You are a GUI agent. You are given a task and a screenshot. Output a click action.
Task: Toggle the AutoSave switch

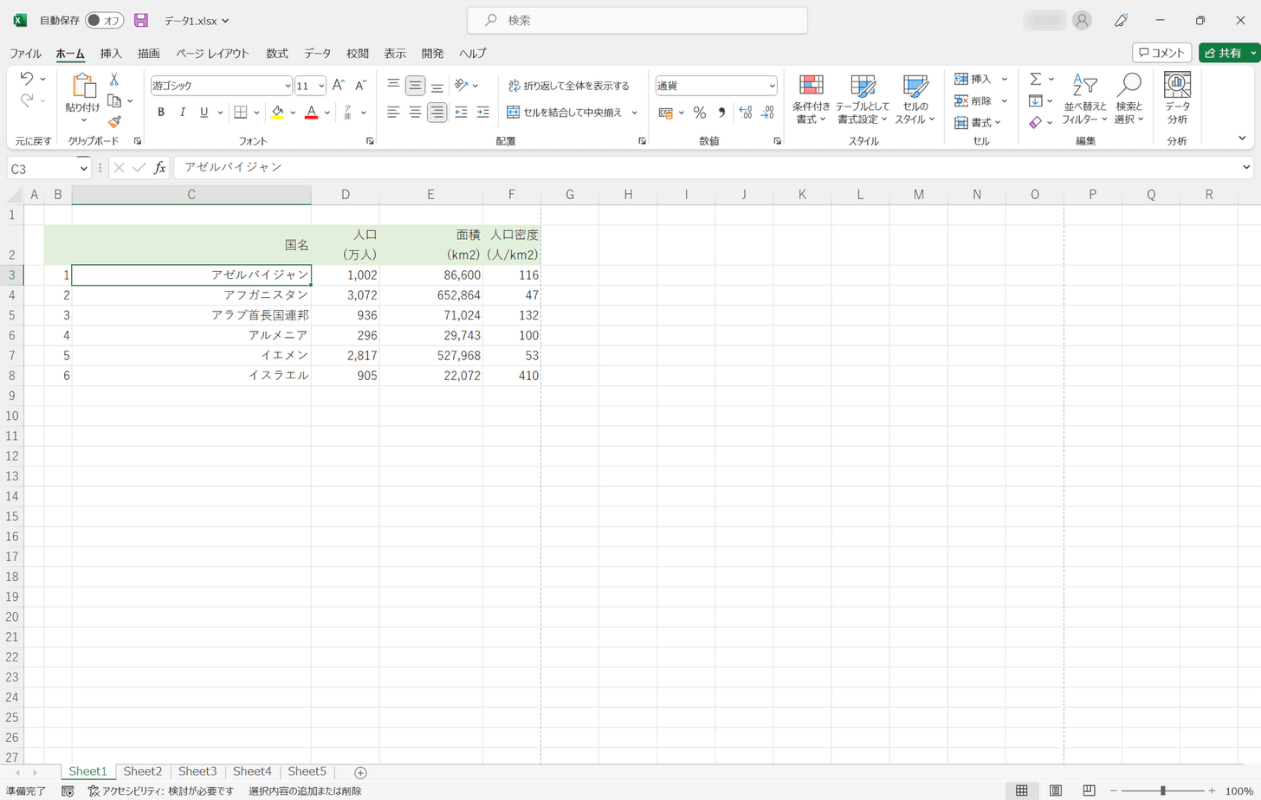104,20
